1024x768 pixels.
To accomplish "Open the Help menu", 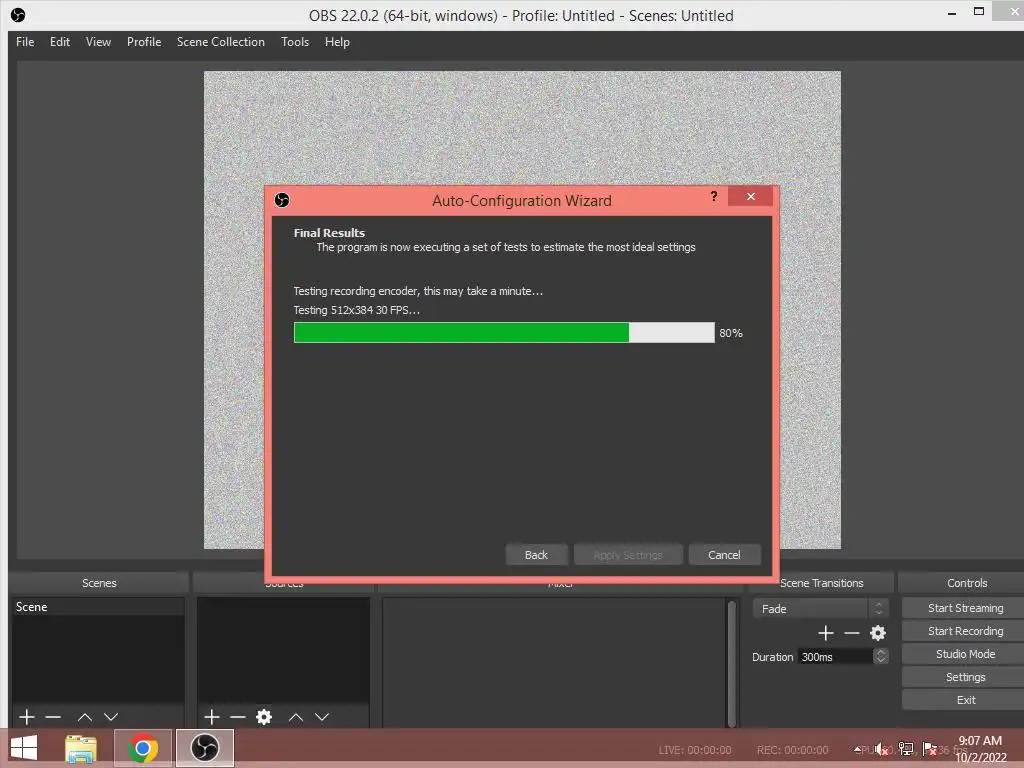I will [x=337, y=42].
